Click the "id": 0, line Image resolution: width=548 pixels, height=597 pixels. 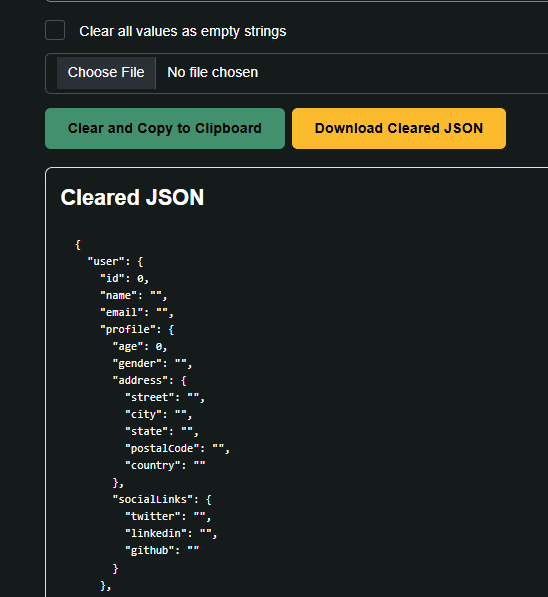point(125,279)
